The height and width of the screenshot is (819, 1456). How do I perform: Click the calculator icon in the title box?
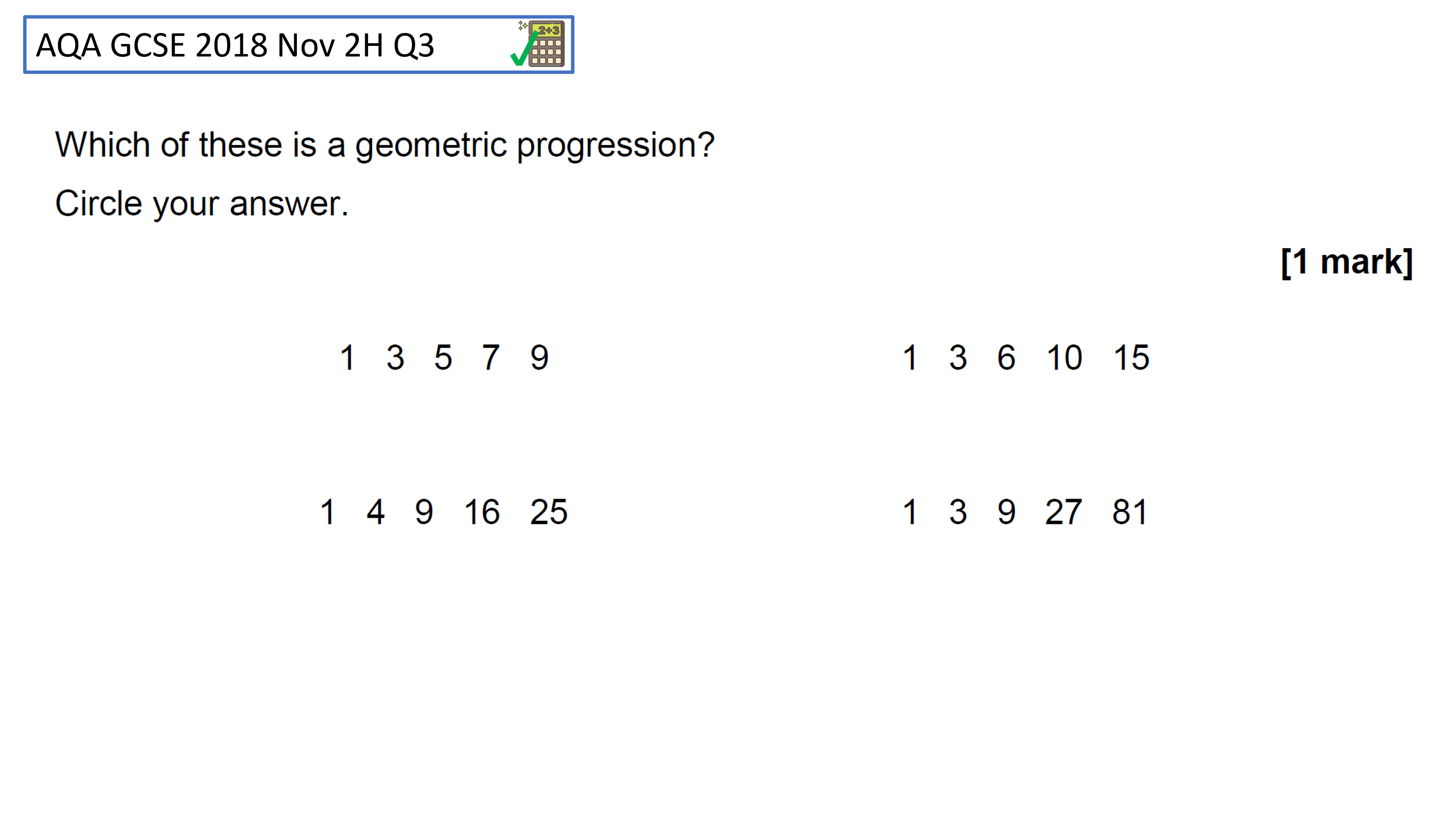click(546, 44)
